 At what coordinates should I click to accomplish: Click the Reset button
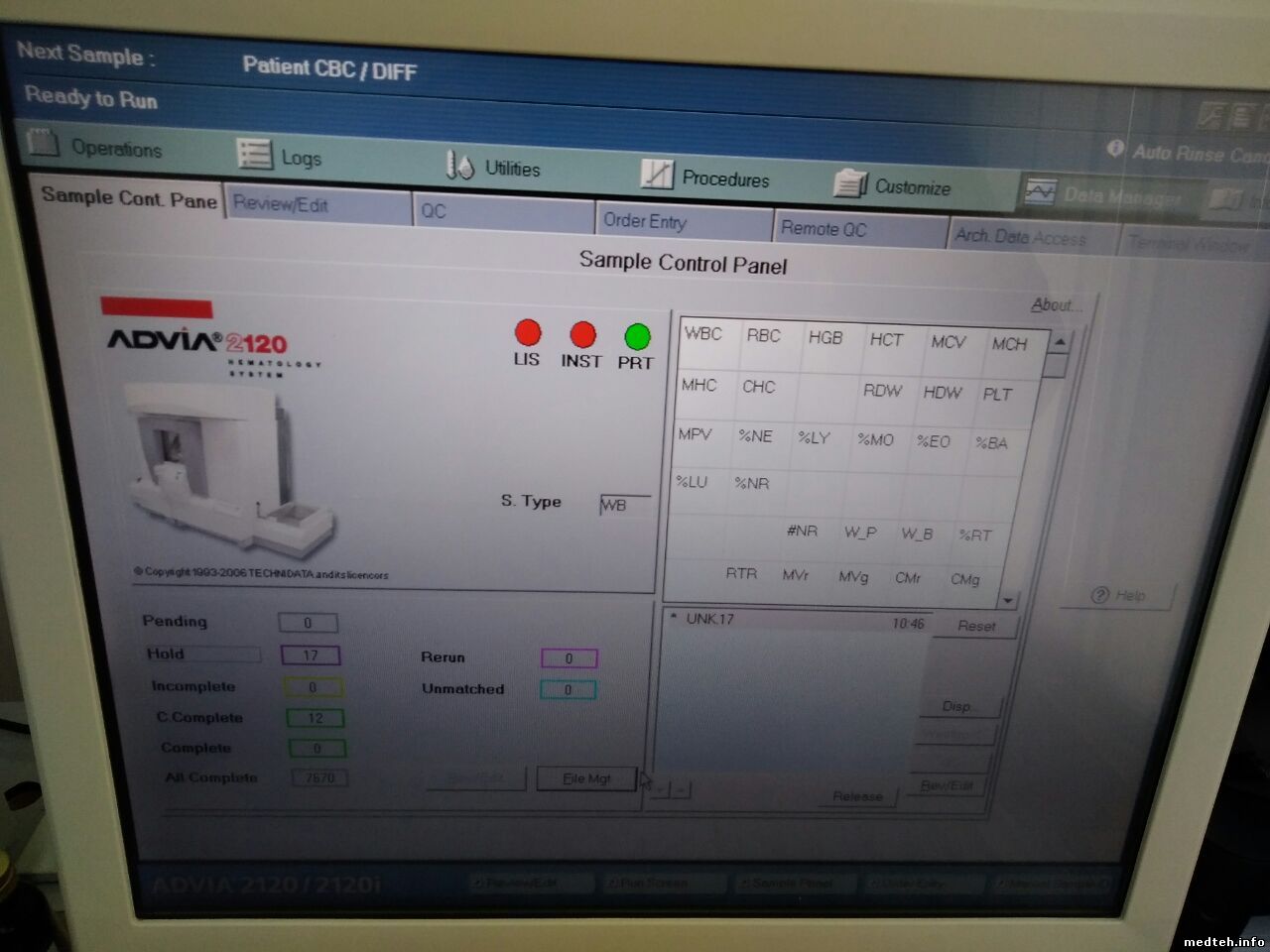tap(976, 626)
